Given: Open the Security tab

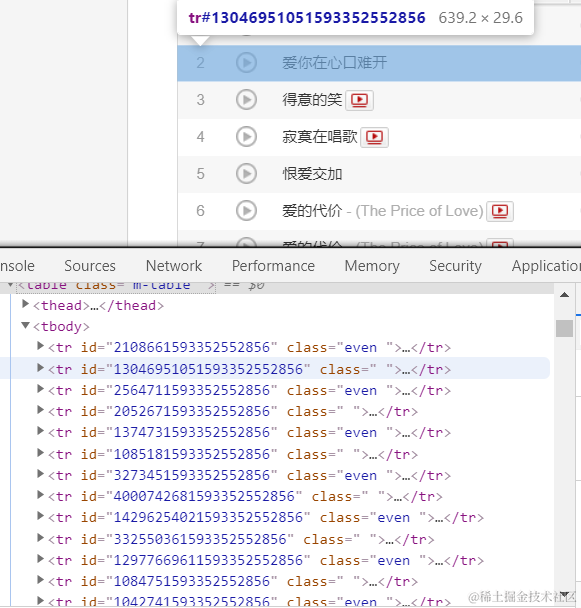Looking at the screenshot, I should point(455,266).
